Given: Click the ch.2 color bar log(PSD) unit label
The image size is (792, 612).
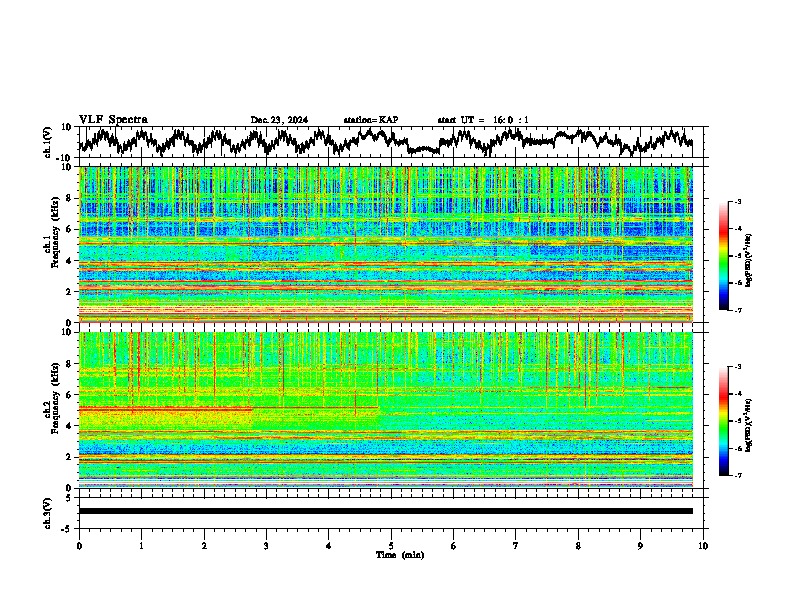Looking at the screenshot, I should pos(749,425).
